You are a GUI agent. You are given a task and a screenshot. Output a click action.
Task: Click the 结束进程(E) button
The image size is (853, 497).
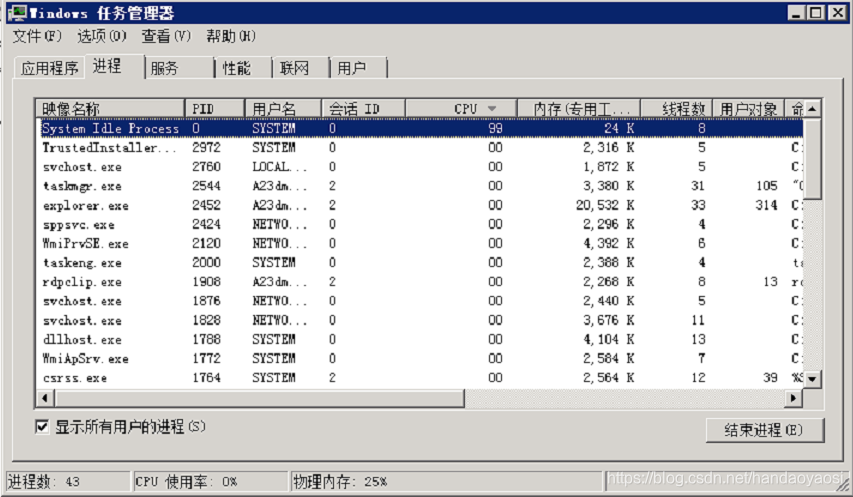(x=764, y=430)
